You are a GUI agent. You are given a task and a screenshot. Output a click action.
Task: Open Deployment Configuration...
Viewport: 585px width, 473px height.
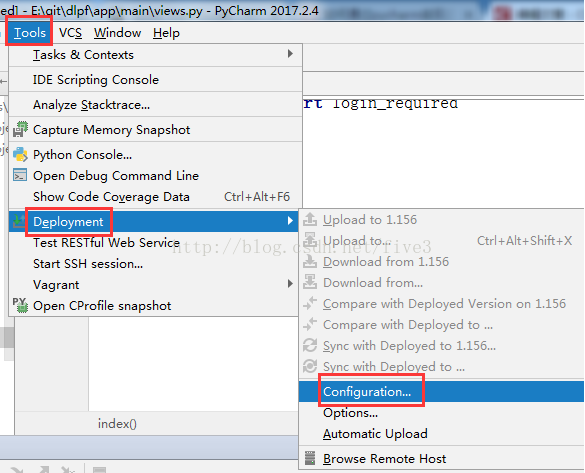click(441, 392)
